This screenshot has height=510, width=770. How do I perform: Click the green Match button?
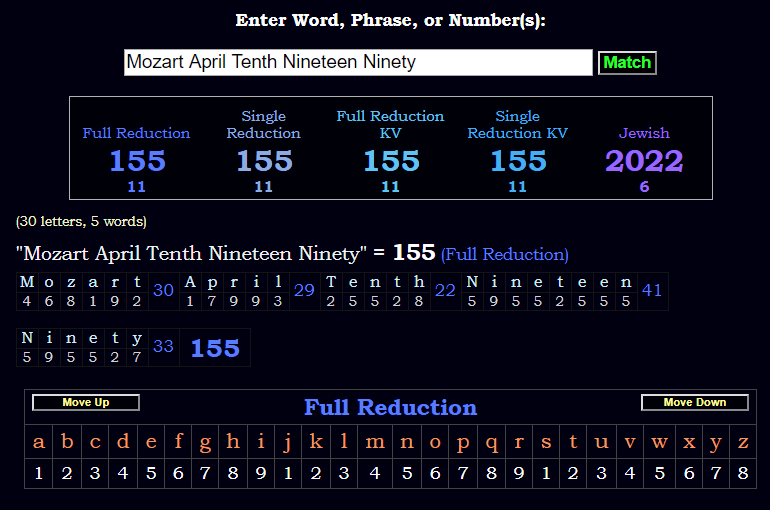(627, 63)
